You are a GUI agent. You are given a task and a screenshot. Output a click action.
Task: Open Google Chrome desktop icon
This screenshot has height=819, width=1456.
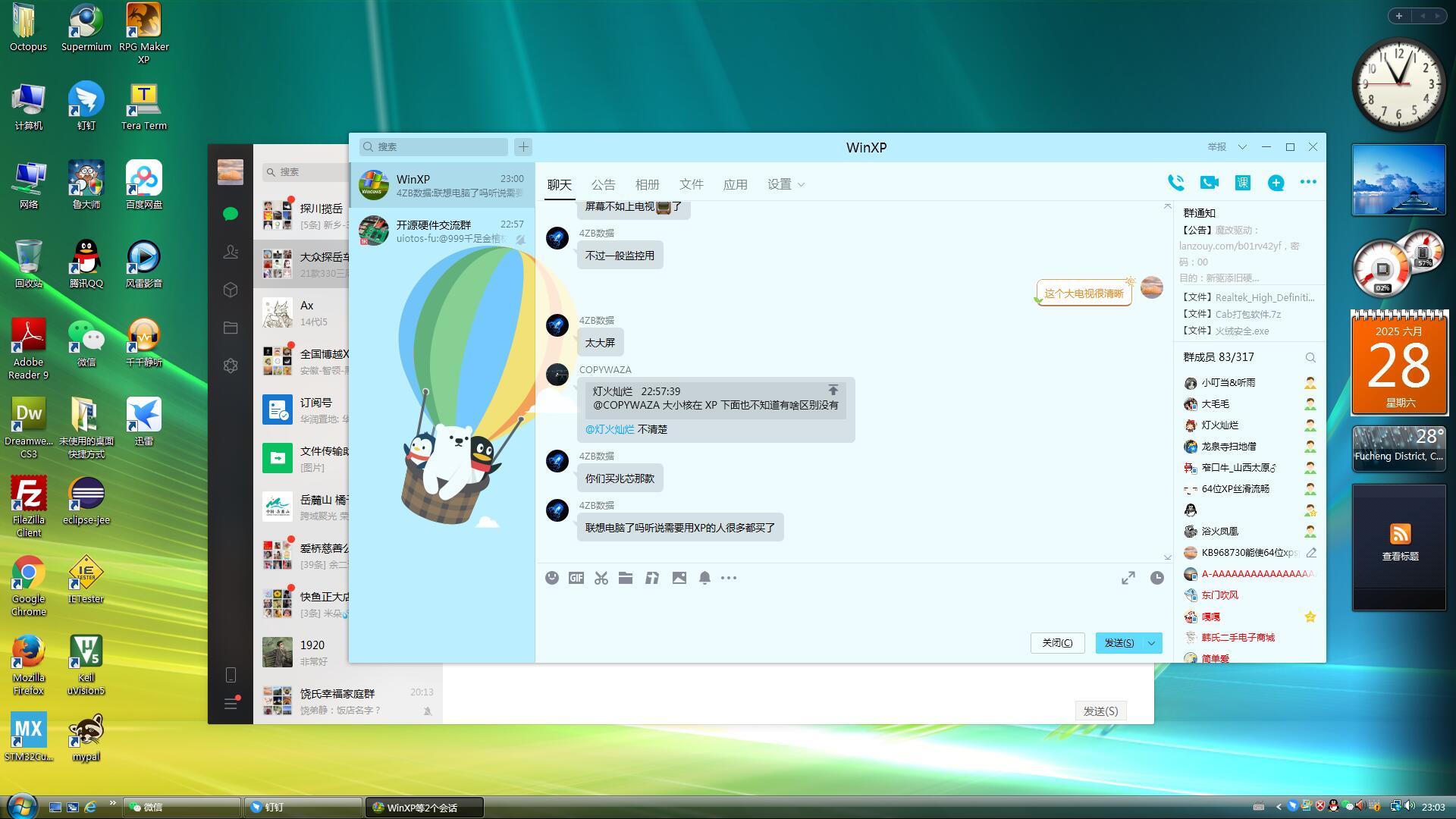(x=28, y=585)
